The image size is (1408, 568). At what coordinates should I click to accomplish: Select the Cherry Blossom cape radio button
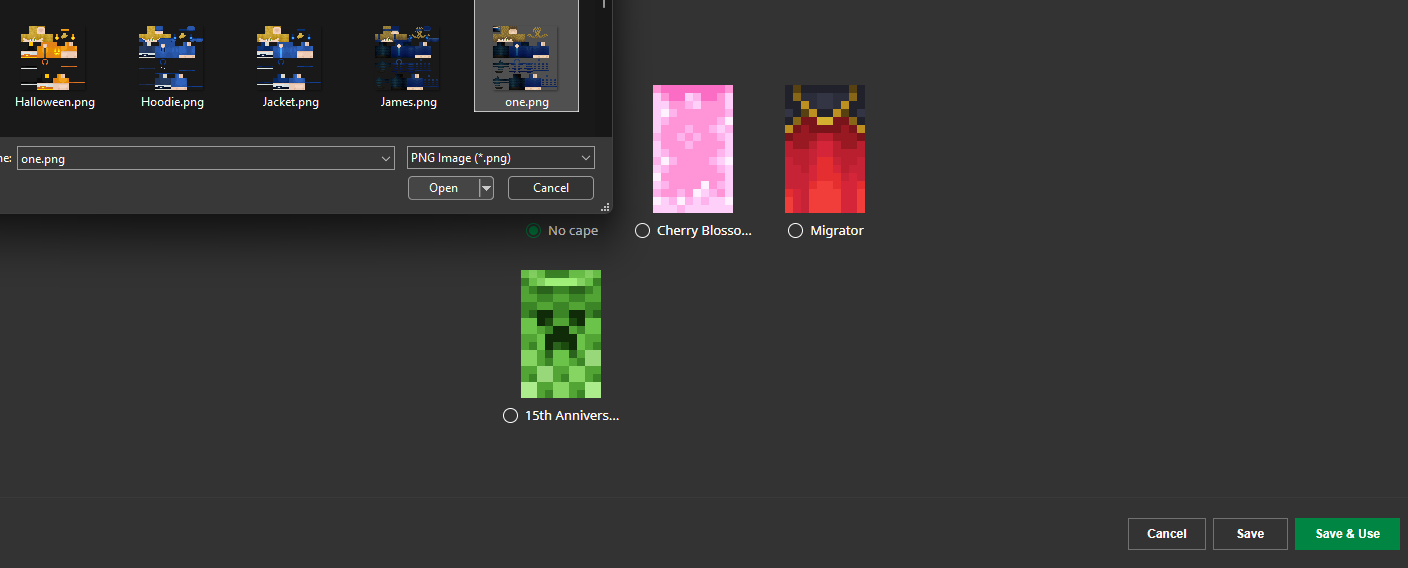[x=643, y=231]
